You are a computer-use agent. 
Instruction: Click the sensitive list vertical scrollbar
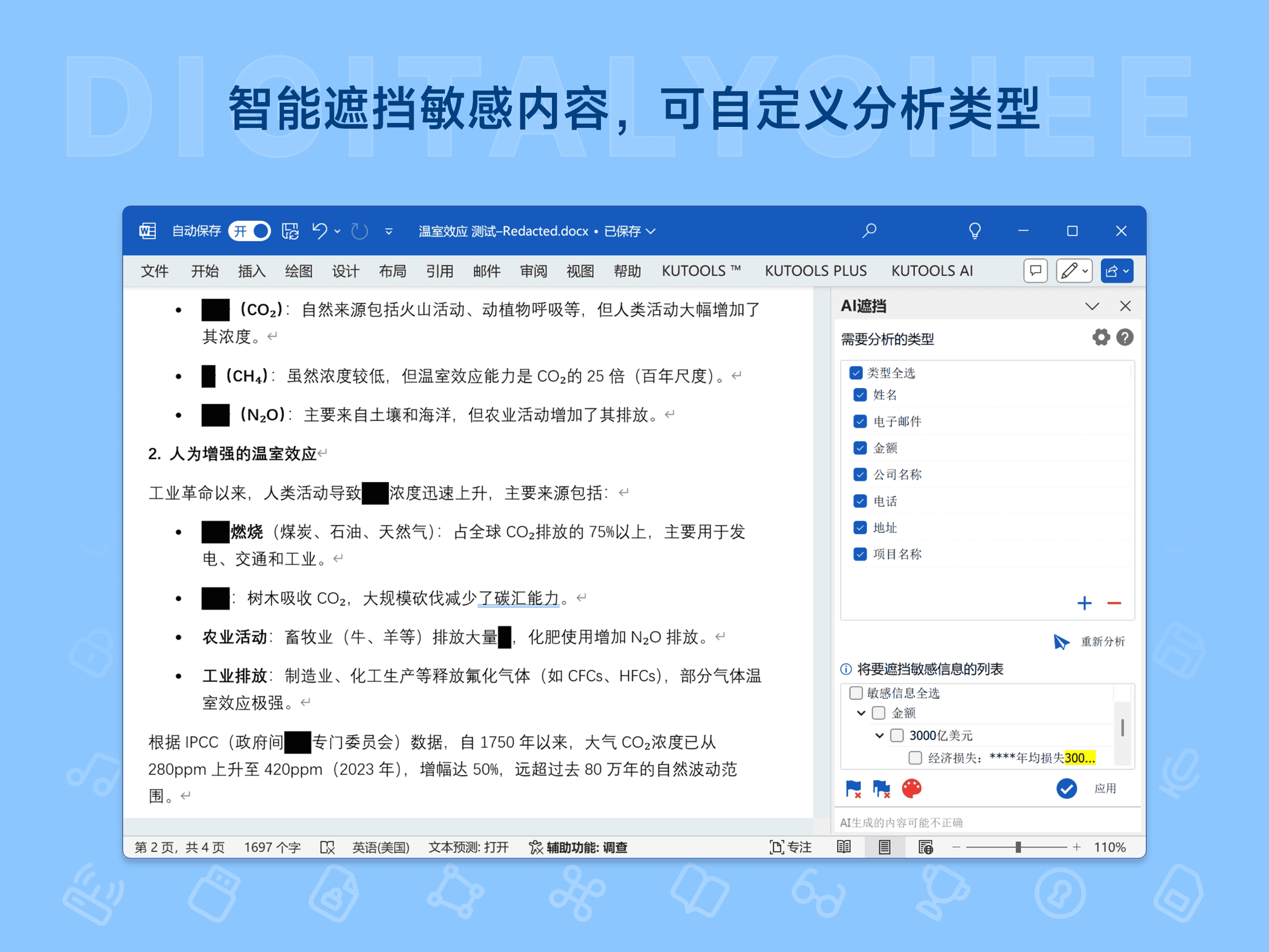pyautogui.click(x=1122, y=727)
